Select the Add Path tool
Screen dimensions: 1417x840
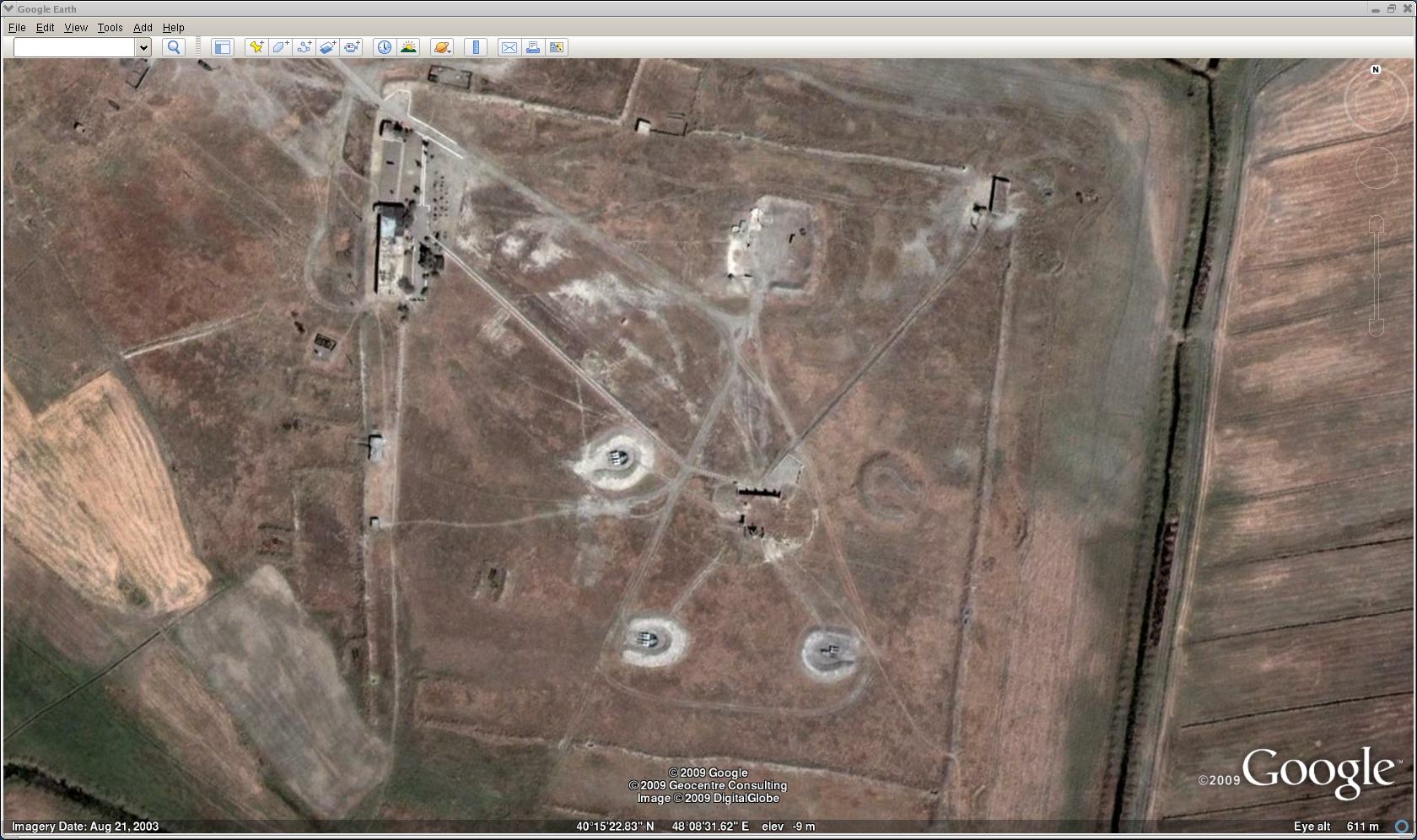click(304, 47)
